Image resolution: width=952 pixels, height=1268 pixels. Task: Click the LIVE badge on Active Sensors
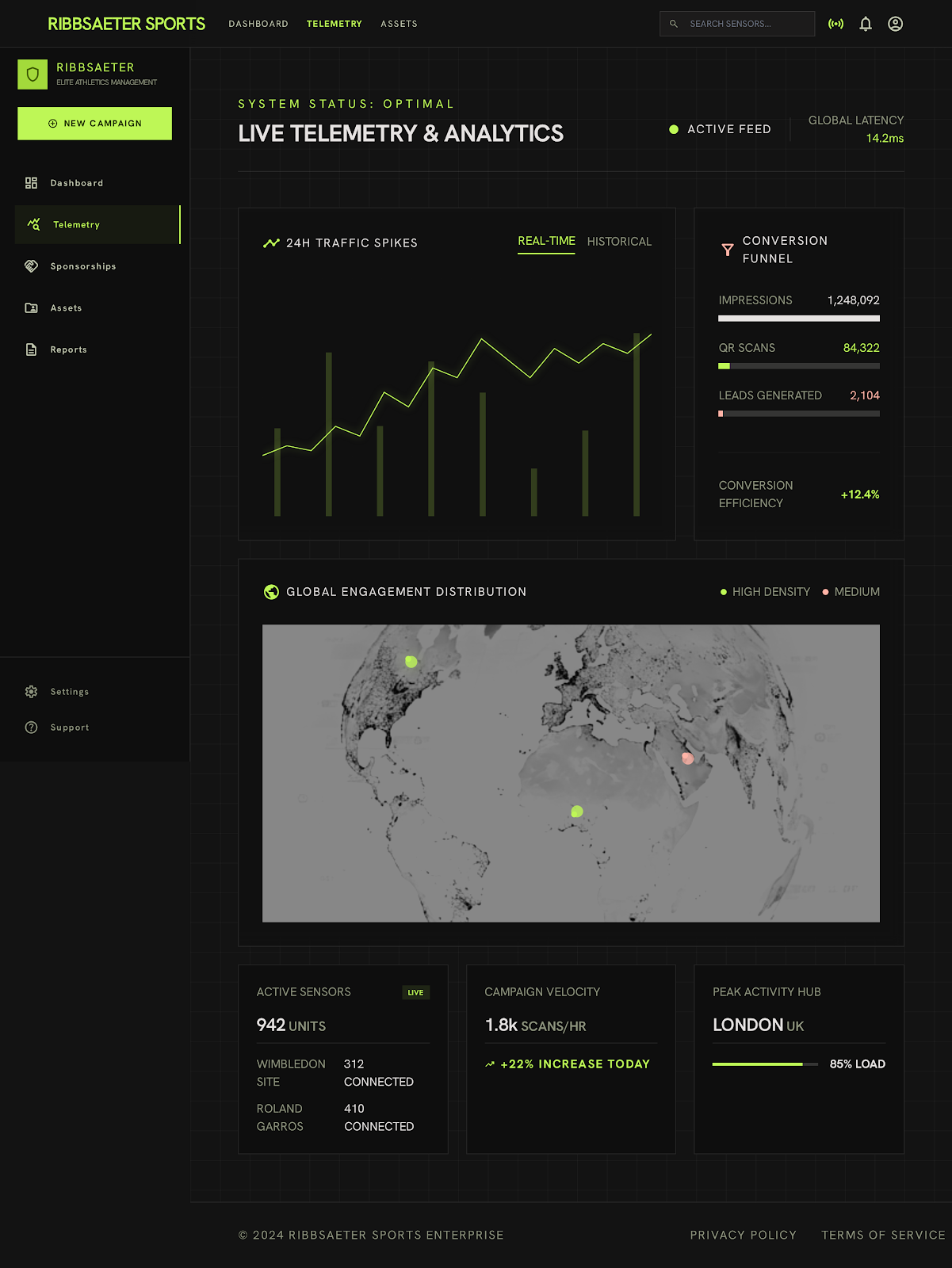pyautogui.click(x=415, y=992)
